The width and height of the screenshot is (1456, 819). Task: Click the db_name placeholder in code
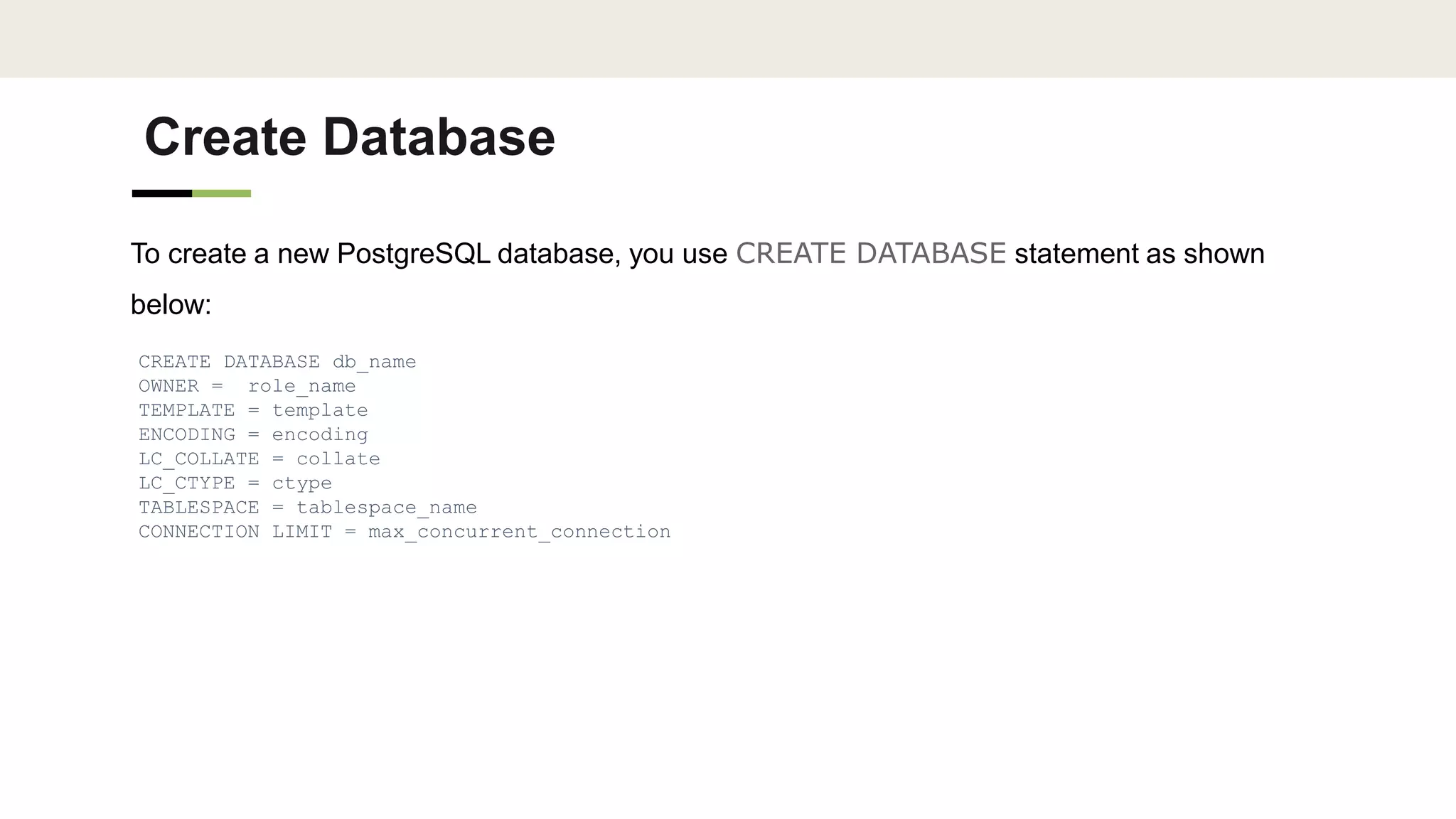374,362
